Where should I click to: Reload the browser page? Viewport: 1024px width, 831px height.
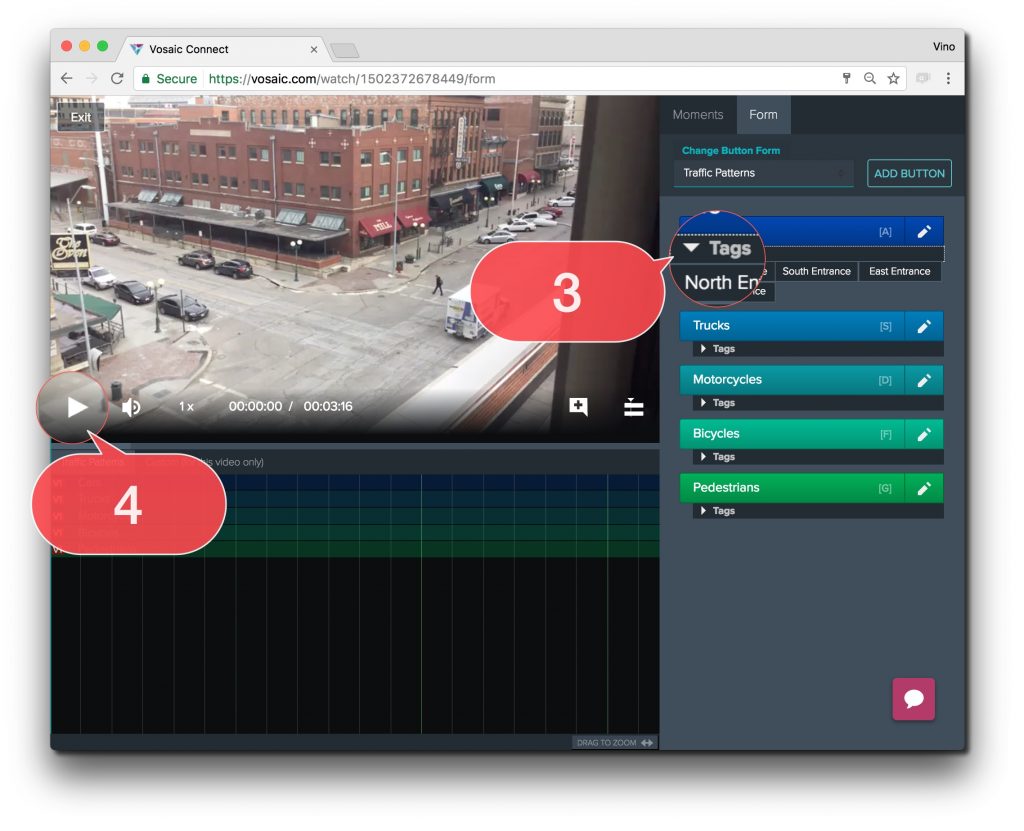[x=117, y=78]
